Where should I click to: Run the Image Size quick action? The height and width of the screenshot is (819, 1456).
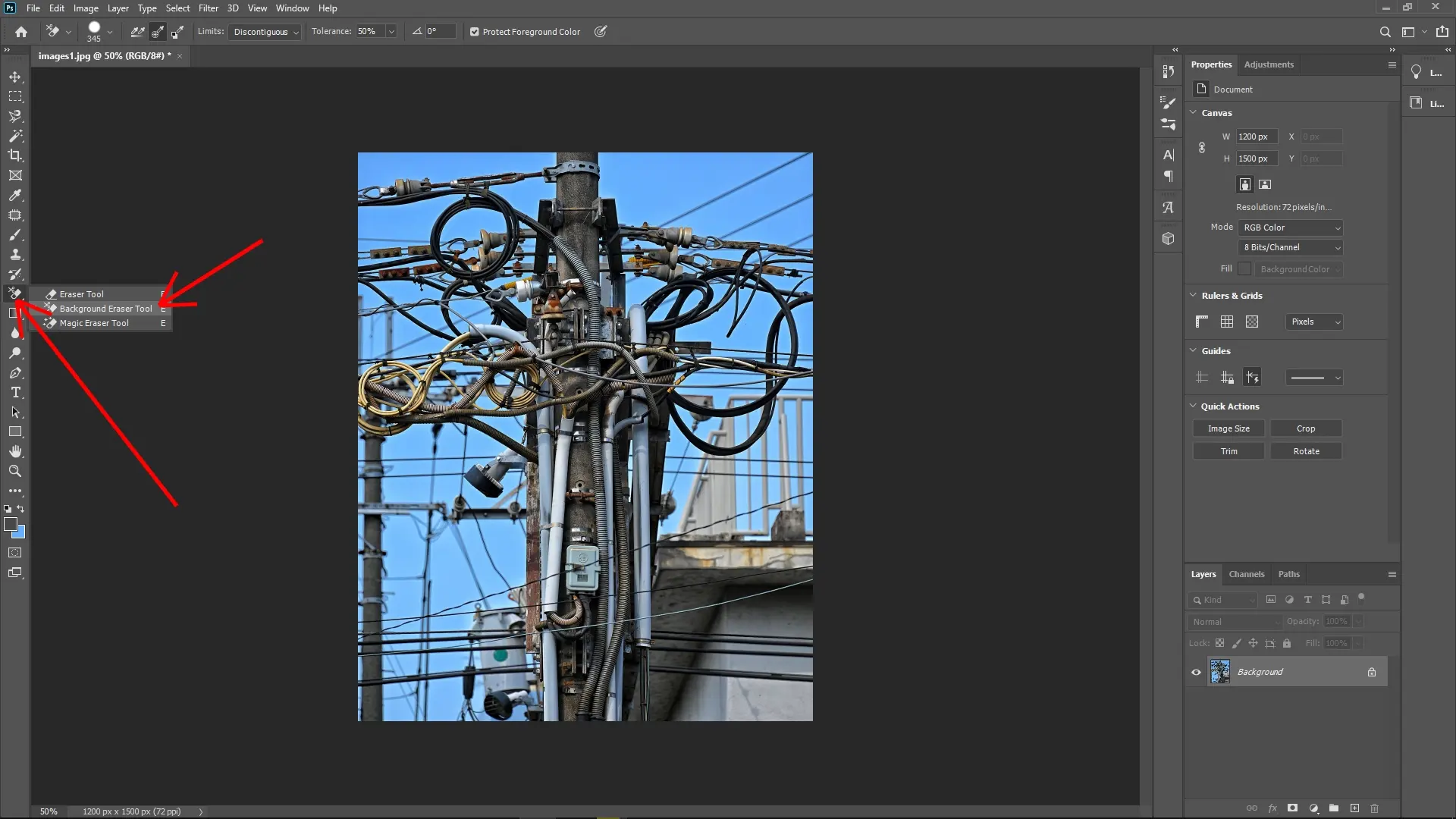click(1228, 428)
